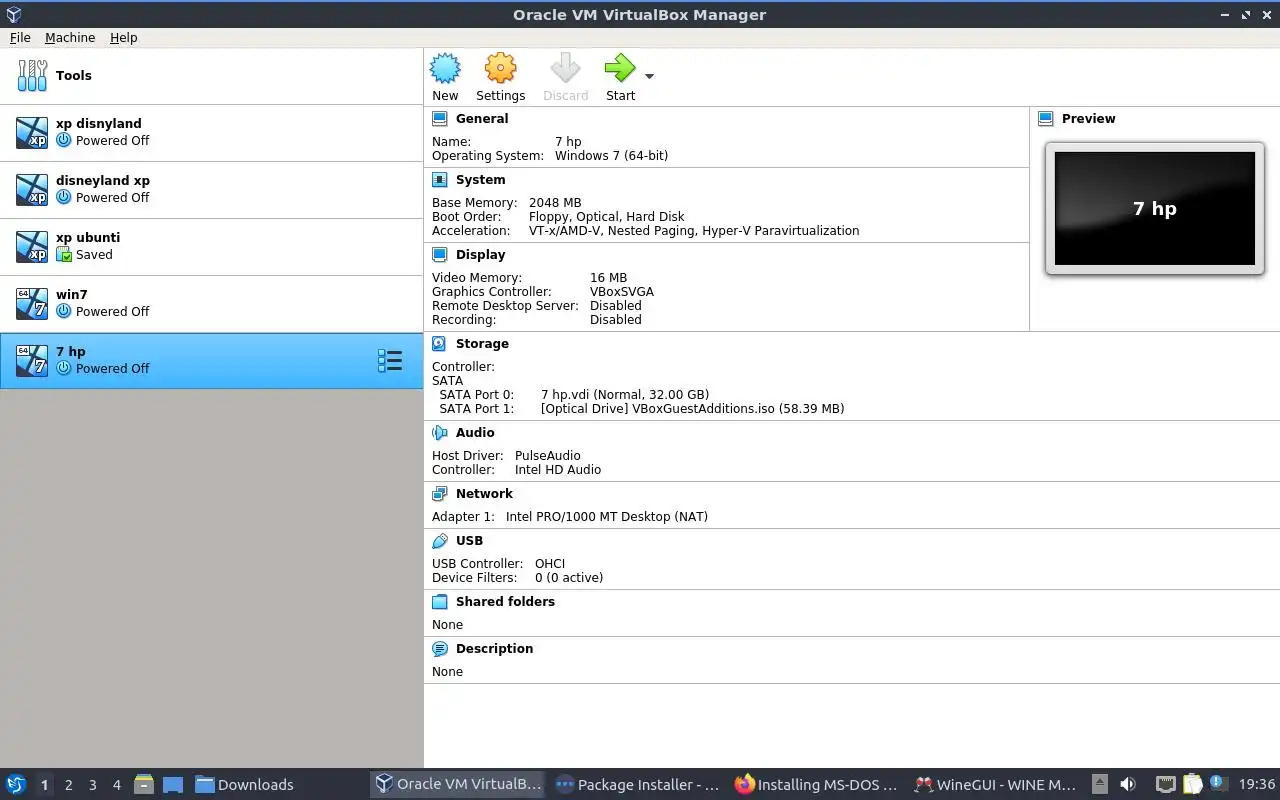Viewport: 1280px width, 800px height.
Task: Click the Description section speech bubble icon
Action: click(439, 648)
